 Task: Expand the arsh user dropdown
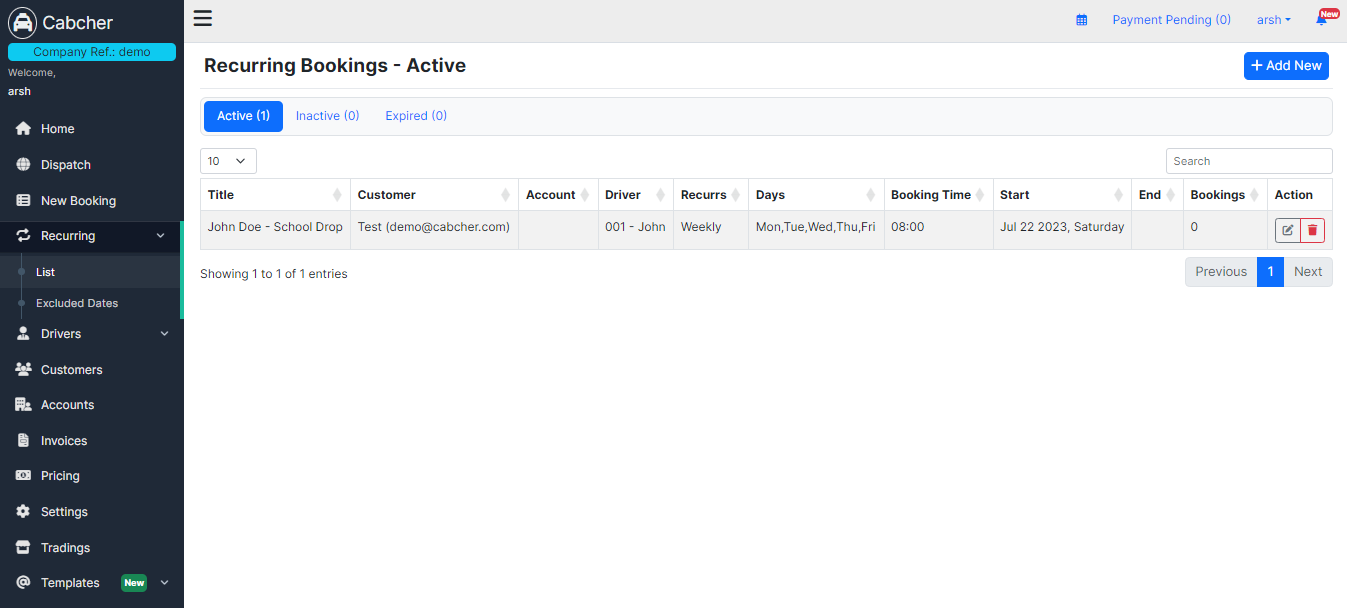click(1273, 20)
